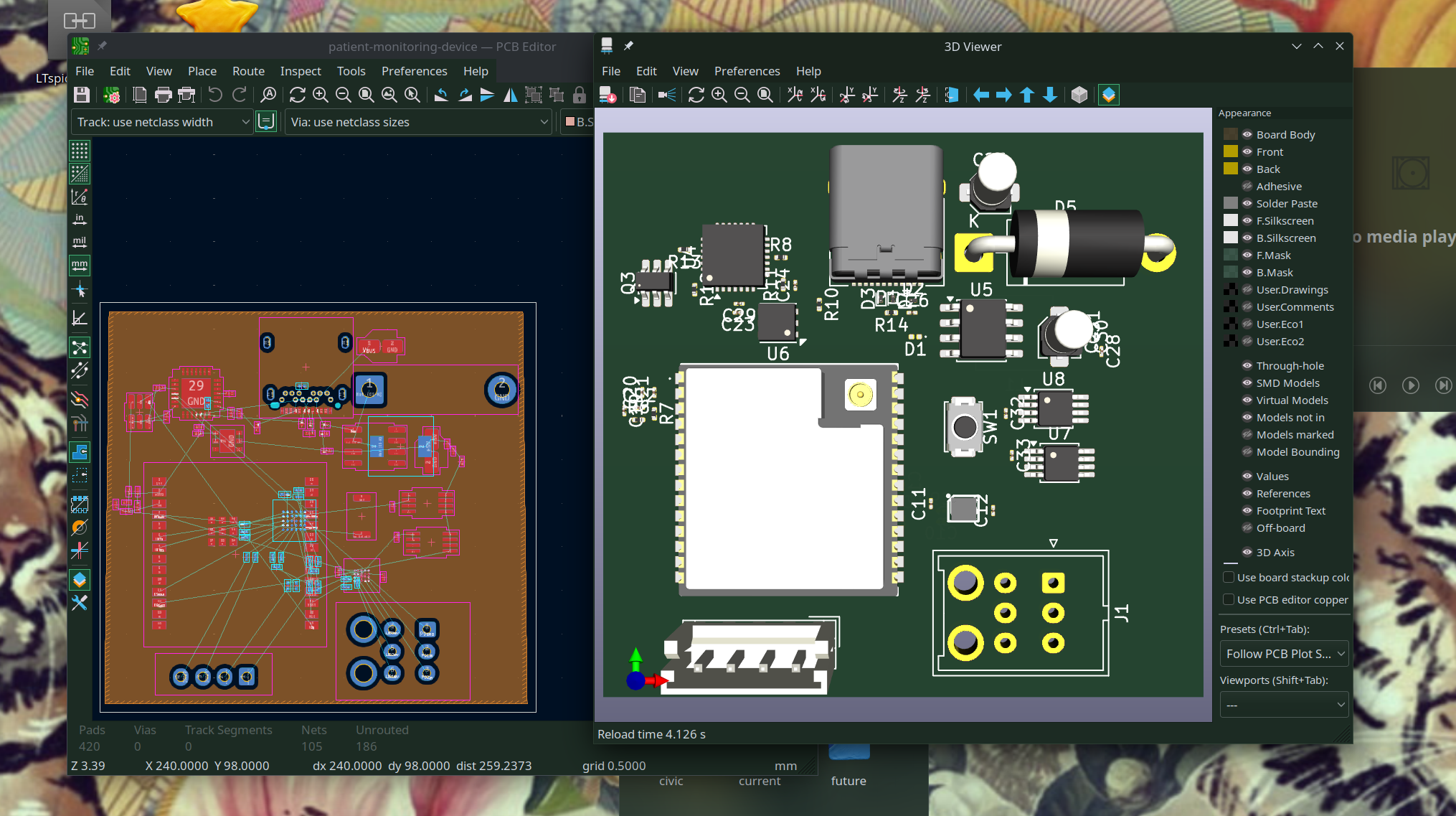Image resolution: width=1456 pixels, height=816 pixels.
Task: Click Find text icon in PCB toolbar
Action: [268, 95]
